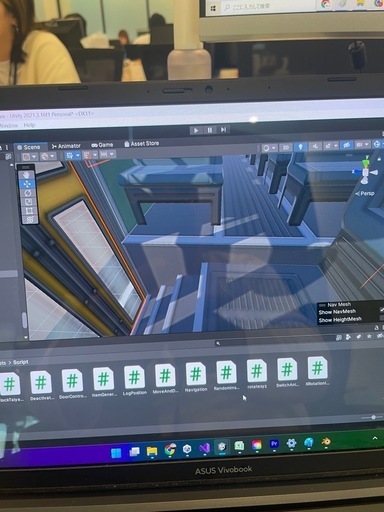
Task: Expand the grid snapping dropdown arrow
Action: point(95,155)
